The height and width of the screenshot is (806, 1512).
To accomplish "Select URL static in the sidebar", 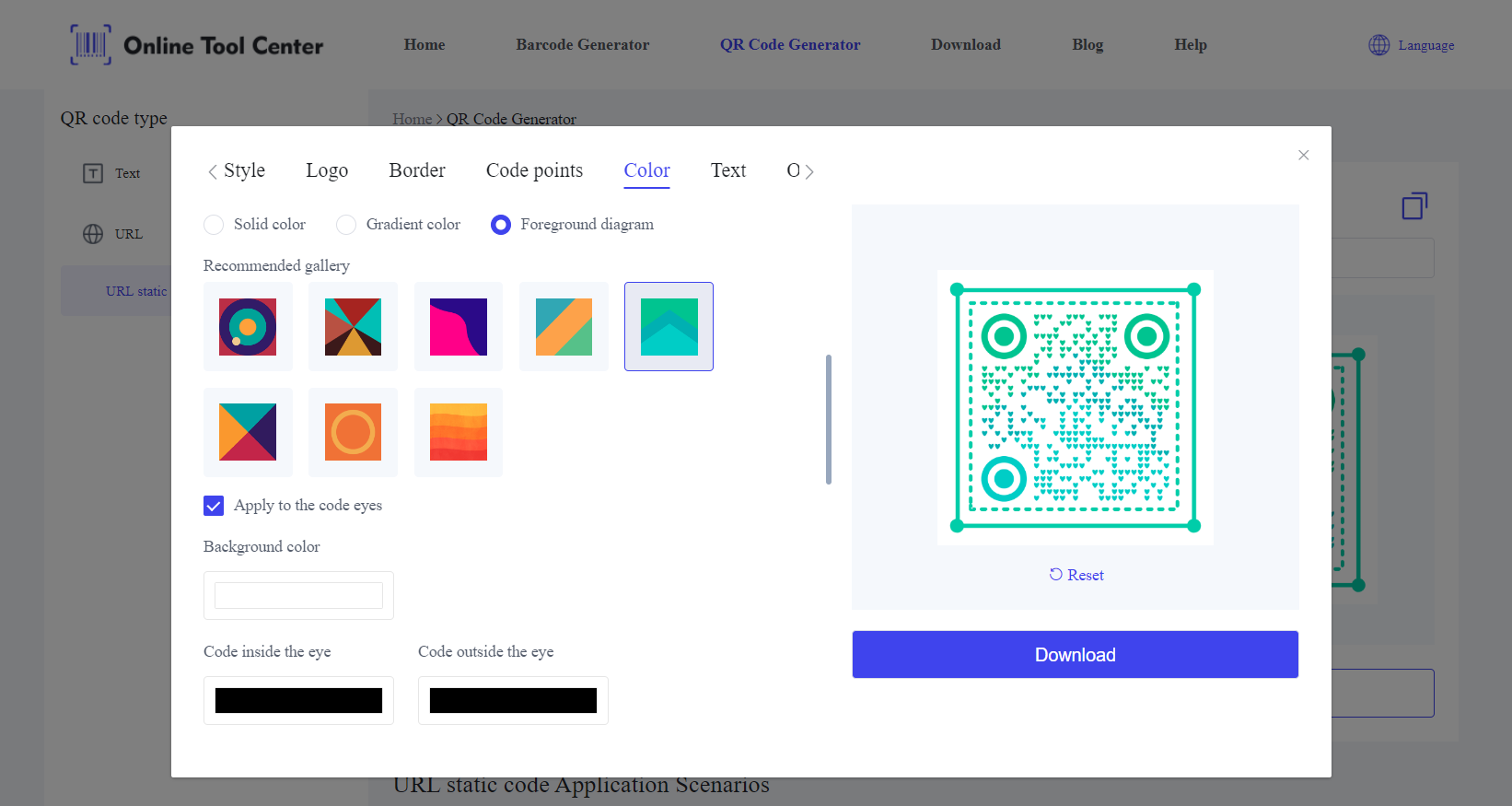I will (136, 291).
